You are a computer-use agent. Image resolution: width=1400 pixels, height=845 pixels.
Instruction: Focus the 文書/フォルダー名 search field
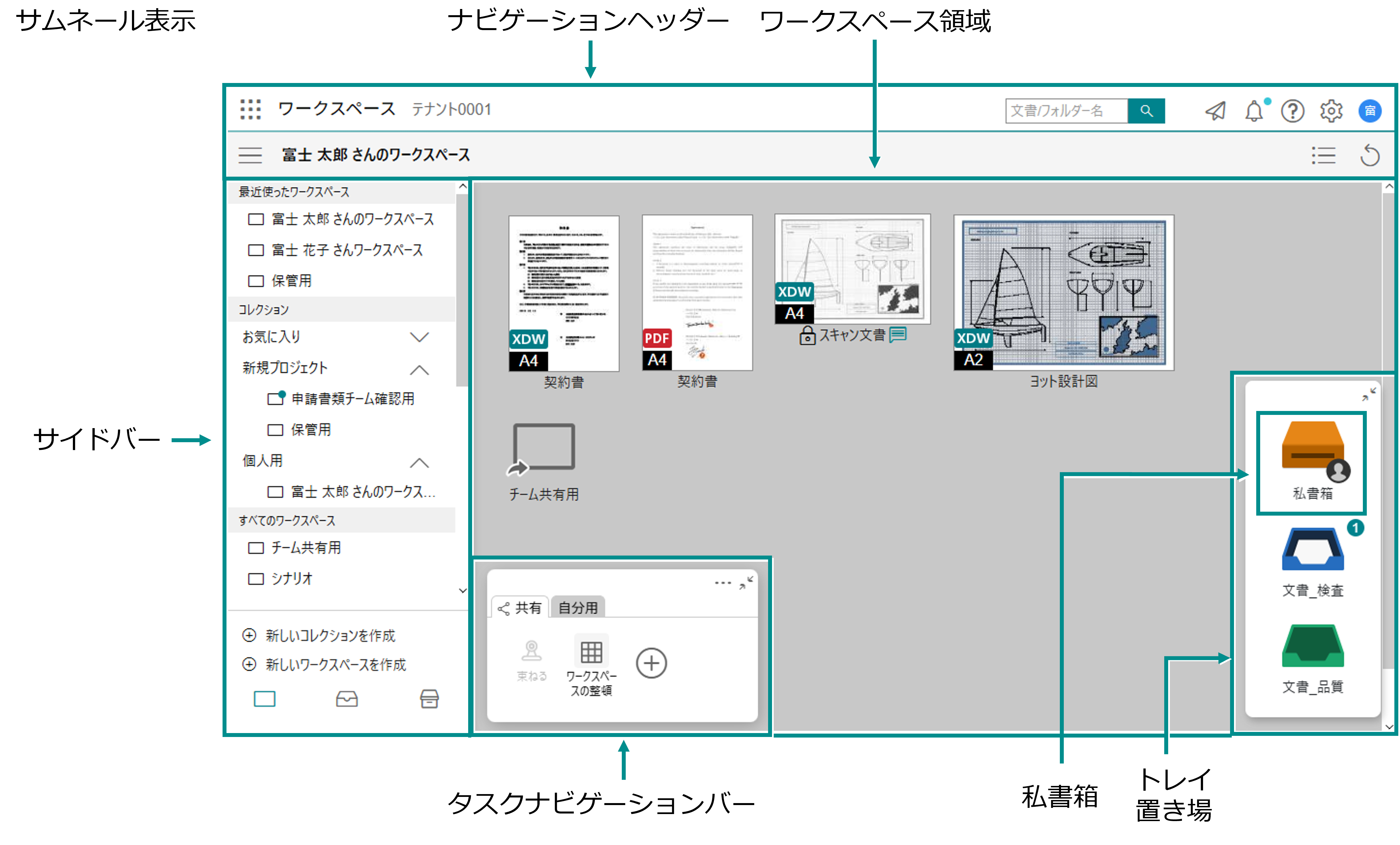pos(1067,111)
